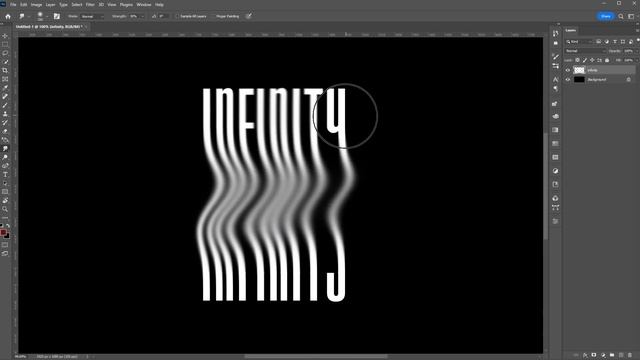Screen dimensions: 640x360
Task: Go to the Home screen icon
Action: [x=8, y=16]
